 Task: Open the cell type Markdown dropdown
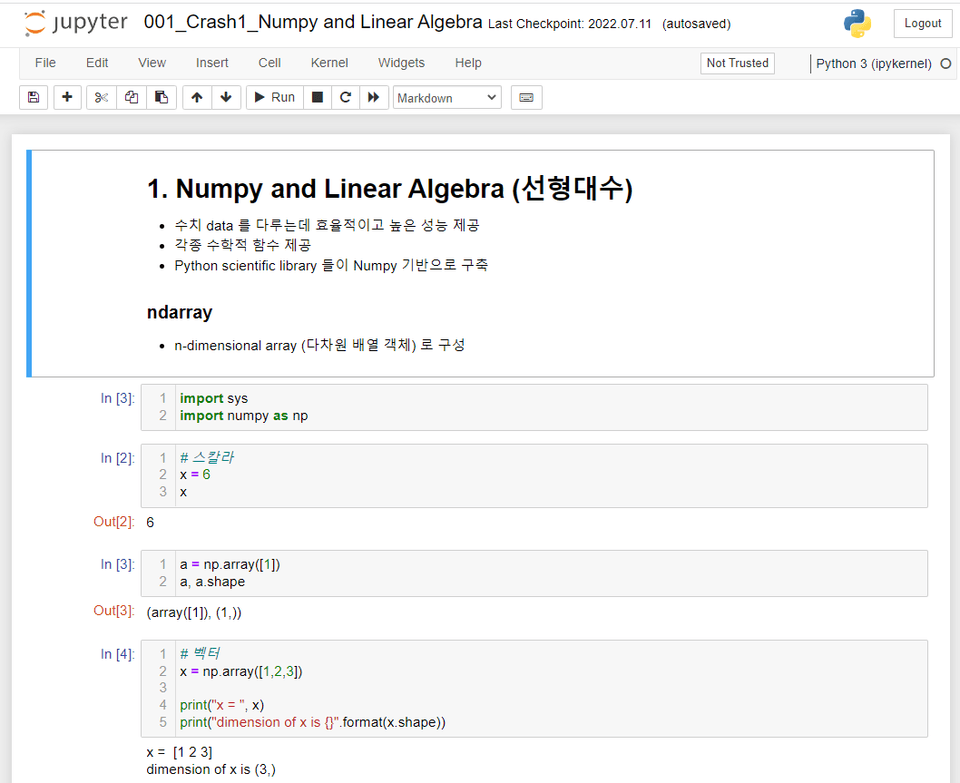coord(447,98)
